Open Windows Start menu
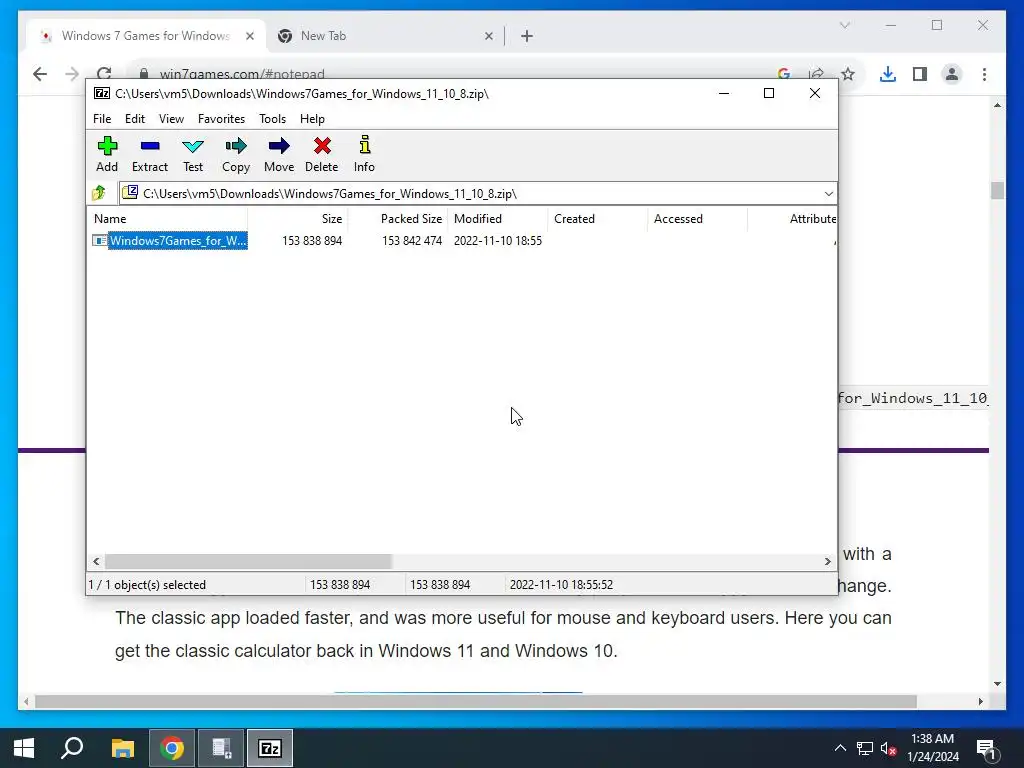This screenshot has height=768, width=1024. [24, 748]
